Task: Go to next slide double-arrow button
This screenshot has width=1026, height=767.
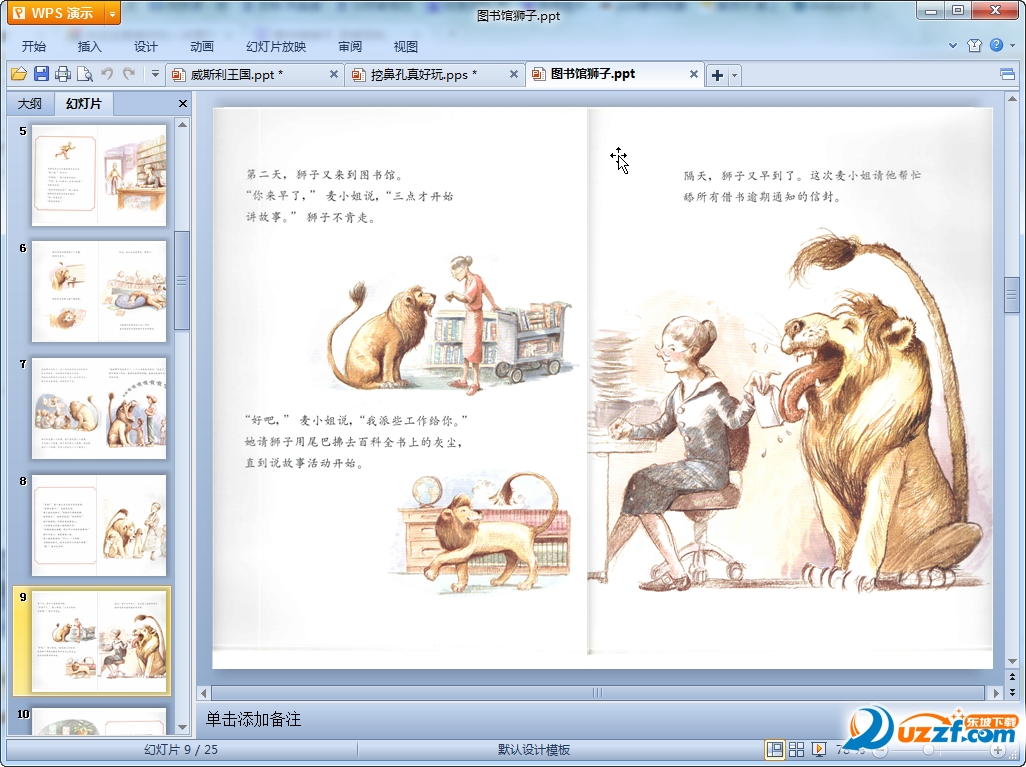Action: point(1012,692)
